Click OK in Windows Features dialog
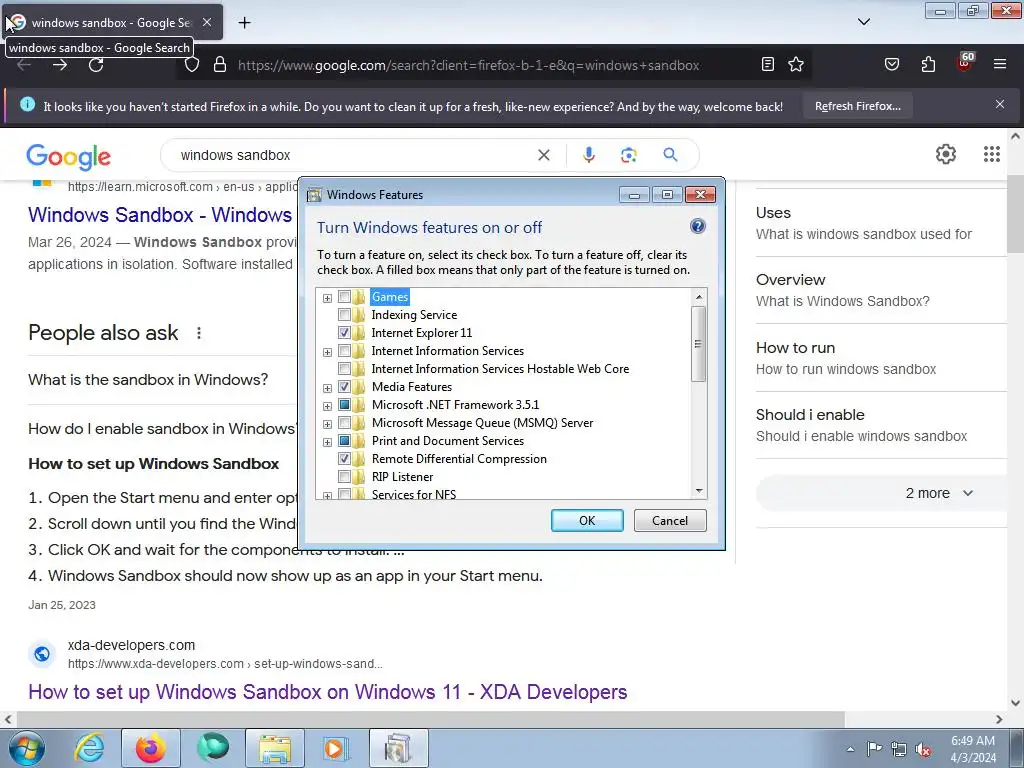Viewport: 1024px width, 768px height. [587, 520]
